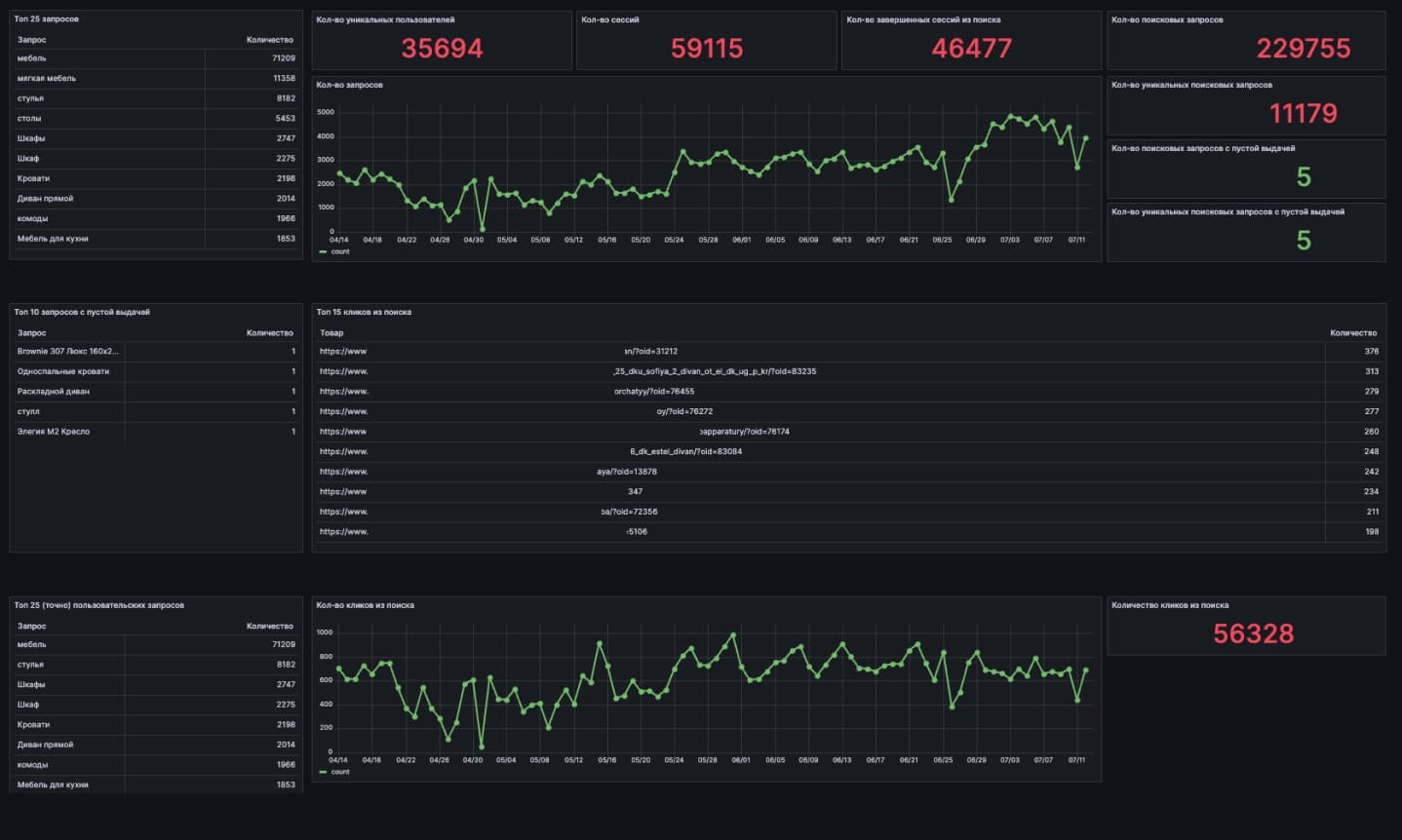Screen dimensions: 1402x840
Task: Click the 56328 clicks from search stat
Action: click(x=1253, y=633)
